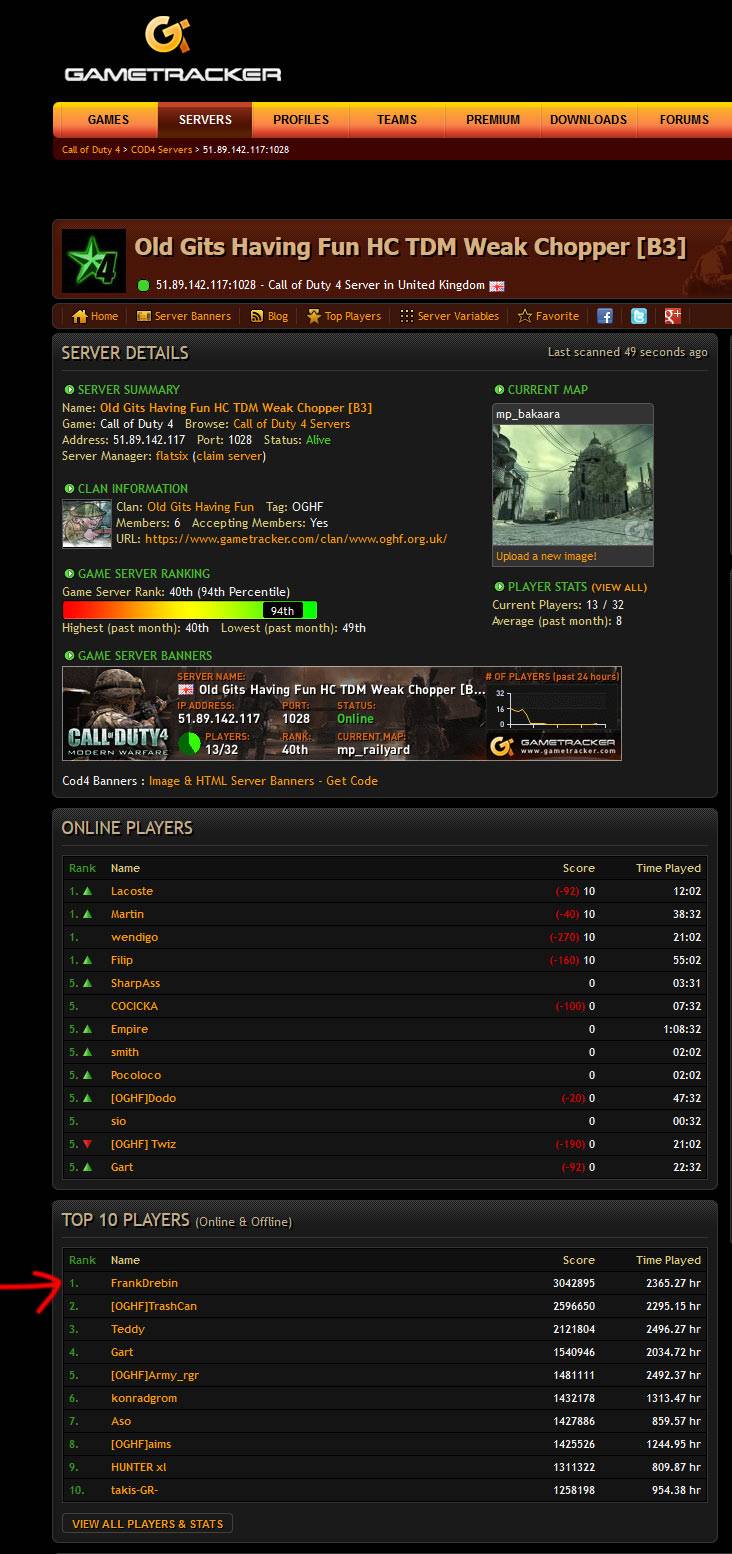Click the GameTracker logo
The width and height of the screenshot is (732, 1554).
coord(172,49)
